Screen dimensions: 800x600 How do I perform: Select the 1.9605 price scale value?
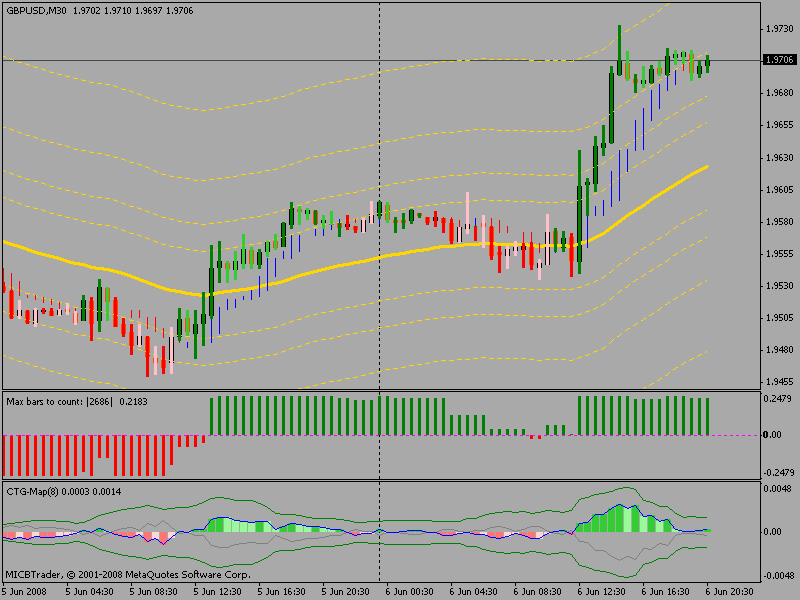(x=778, y=189)
